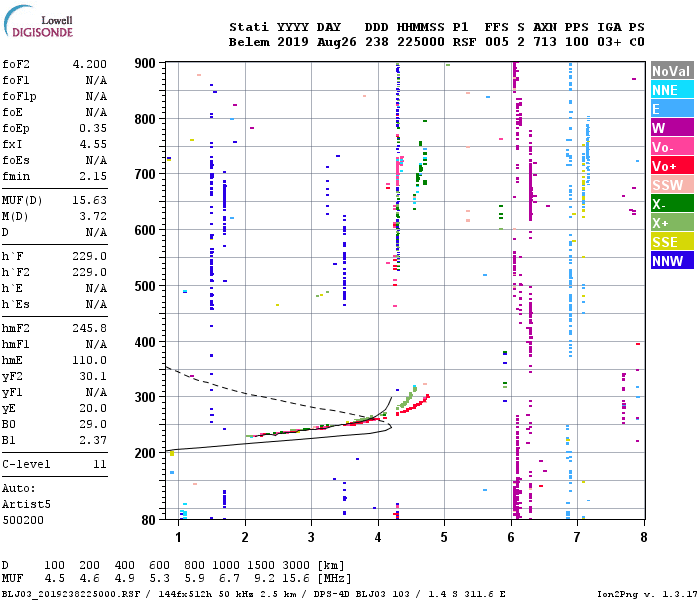Select the NNE legend swatch
The height and width of the screenshot is (600, 700).
click(x=672, y=90)
